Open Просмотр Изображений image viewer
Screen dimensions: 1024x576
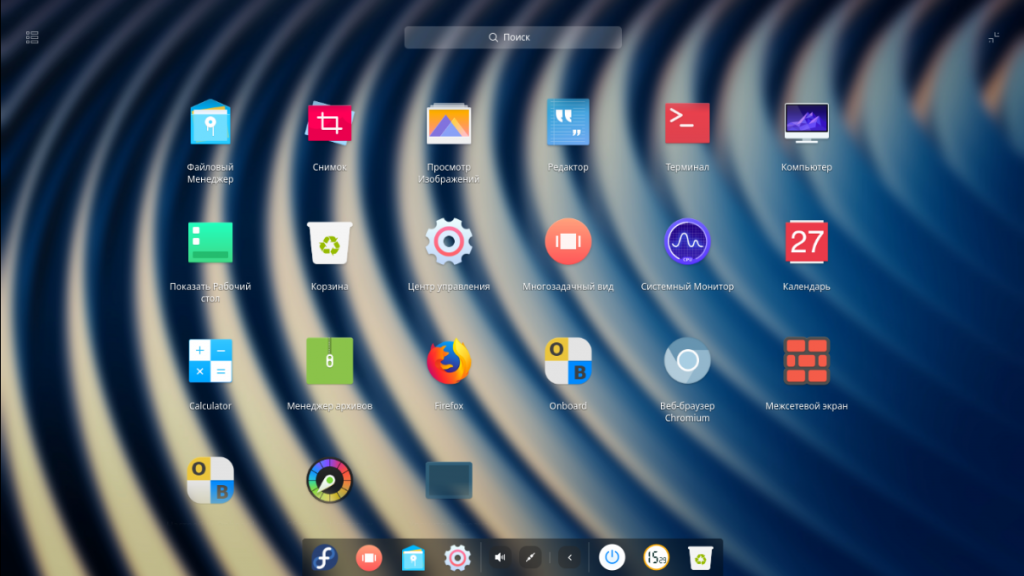click(448, 124)
